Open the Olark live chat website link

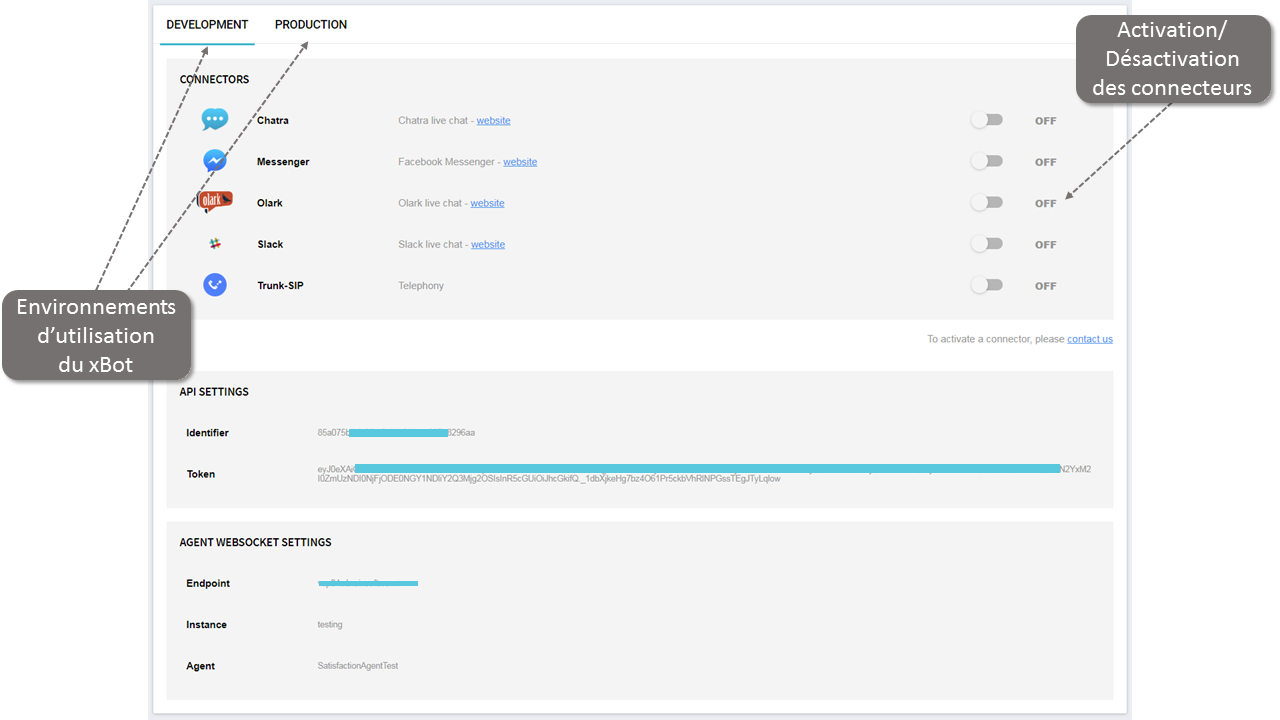tap(488, 203)
